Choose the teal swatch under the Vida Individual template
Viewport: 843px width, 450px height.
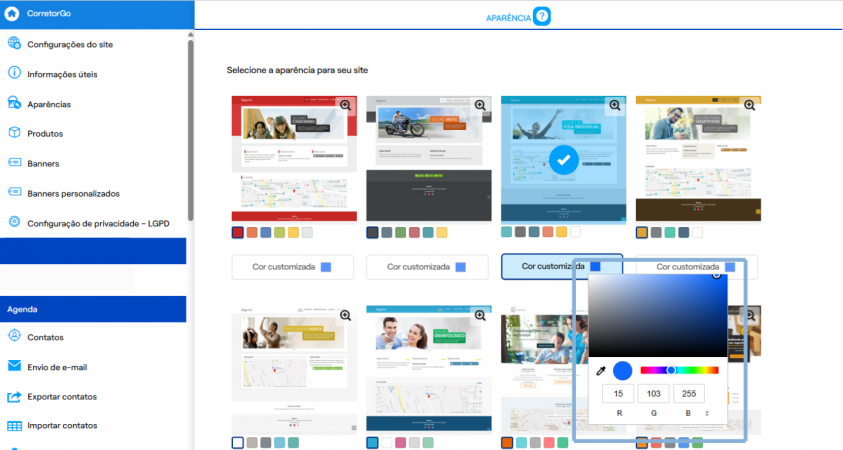click(x=506, y=232)
